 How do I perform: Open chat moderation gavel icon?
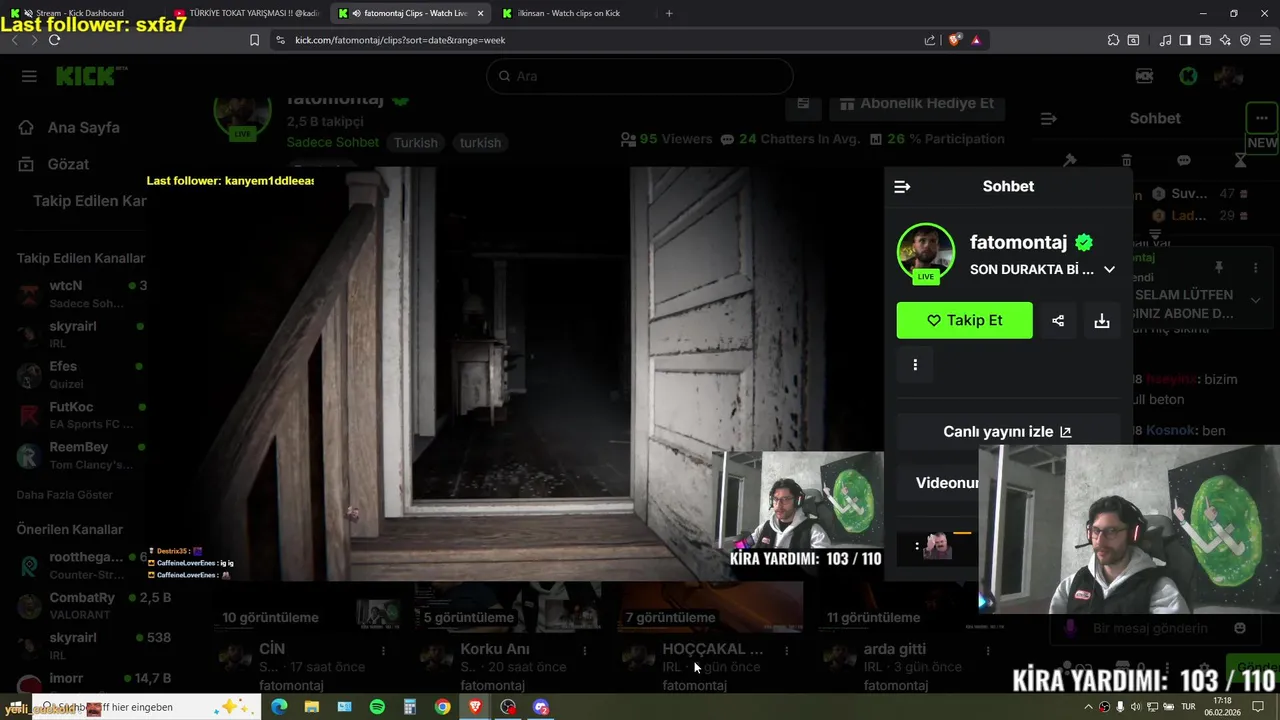pyautogui.click(x=1069, y=160)
